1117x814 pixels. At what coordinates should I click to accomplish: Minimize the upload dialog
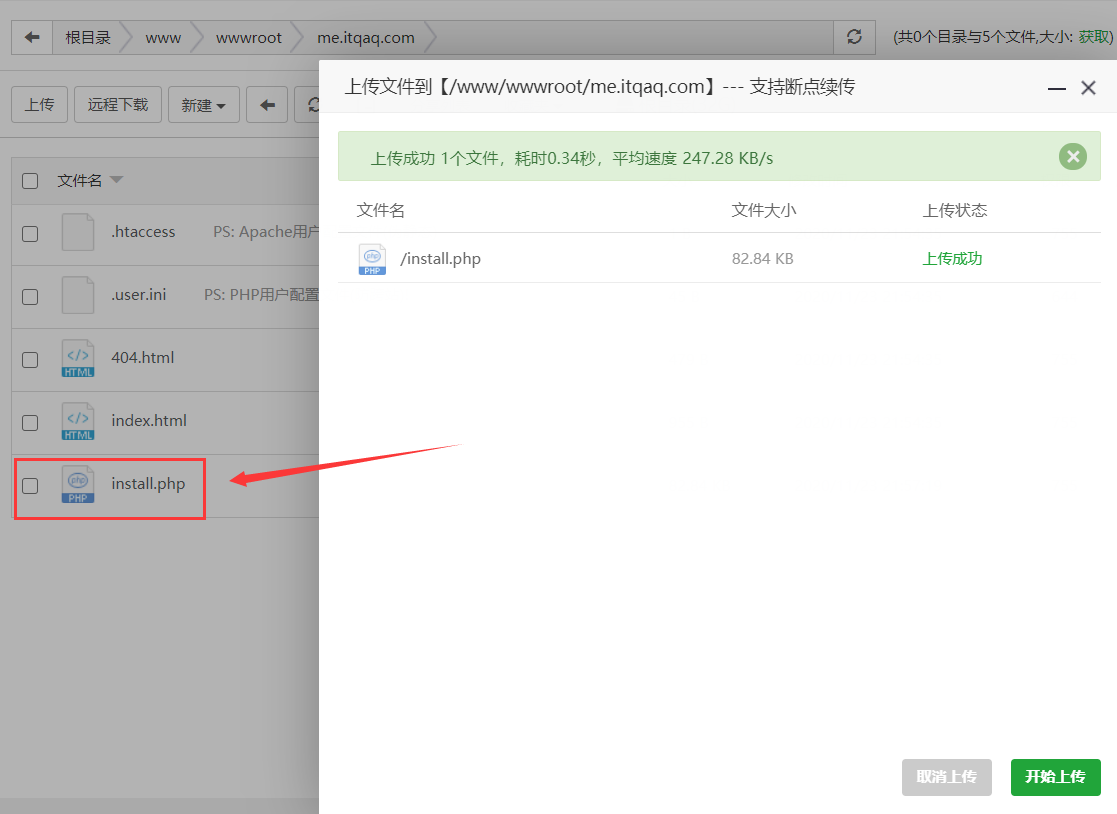(x=1056, y=88)
